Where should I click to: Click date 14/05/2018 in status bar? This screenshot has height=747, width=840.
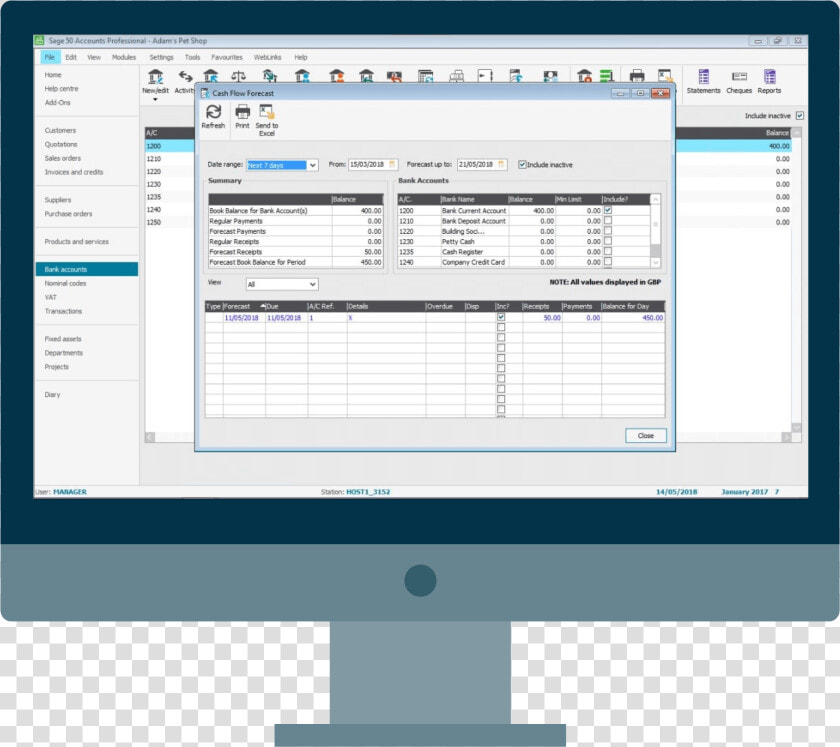tap(677, 492)
